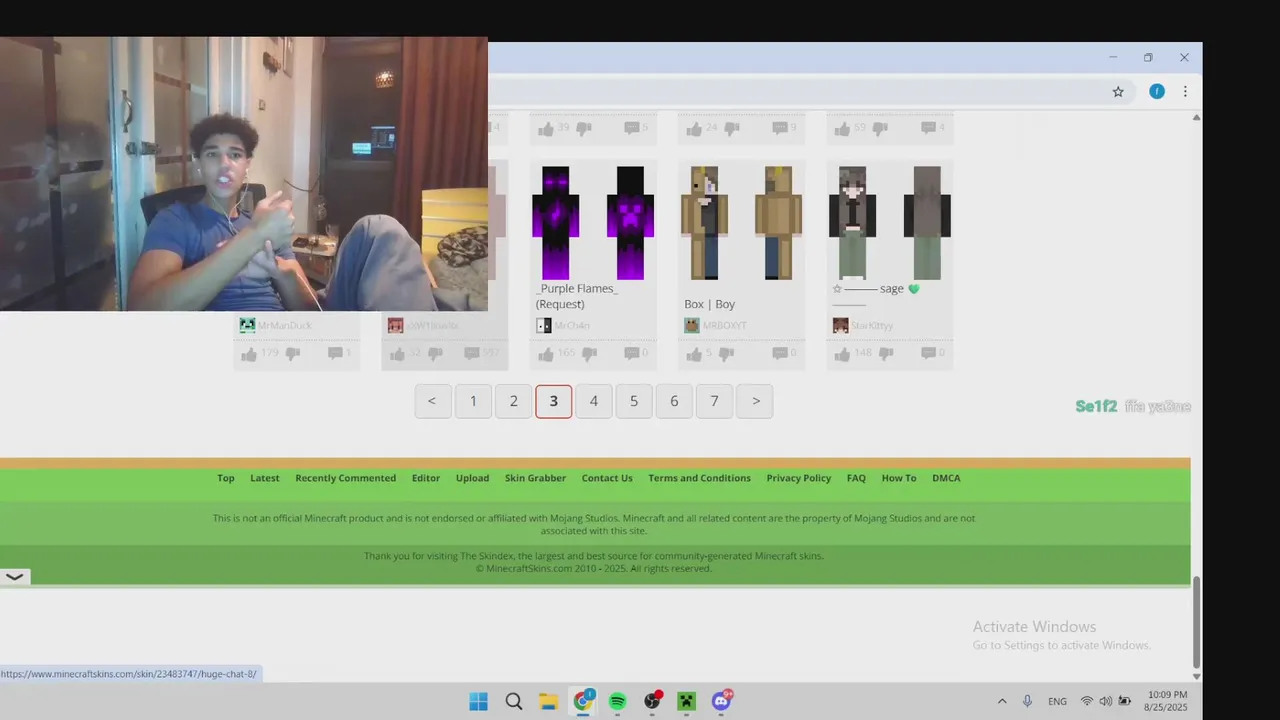
Task: Open the Box | Boy skin thumbnail
Action: [x=741, y=222]
